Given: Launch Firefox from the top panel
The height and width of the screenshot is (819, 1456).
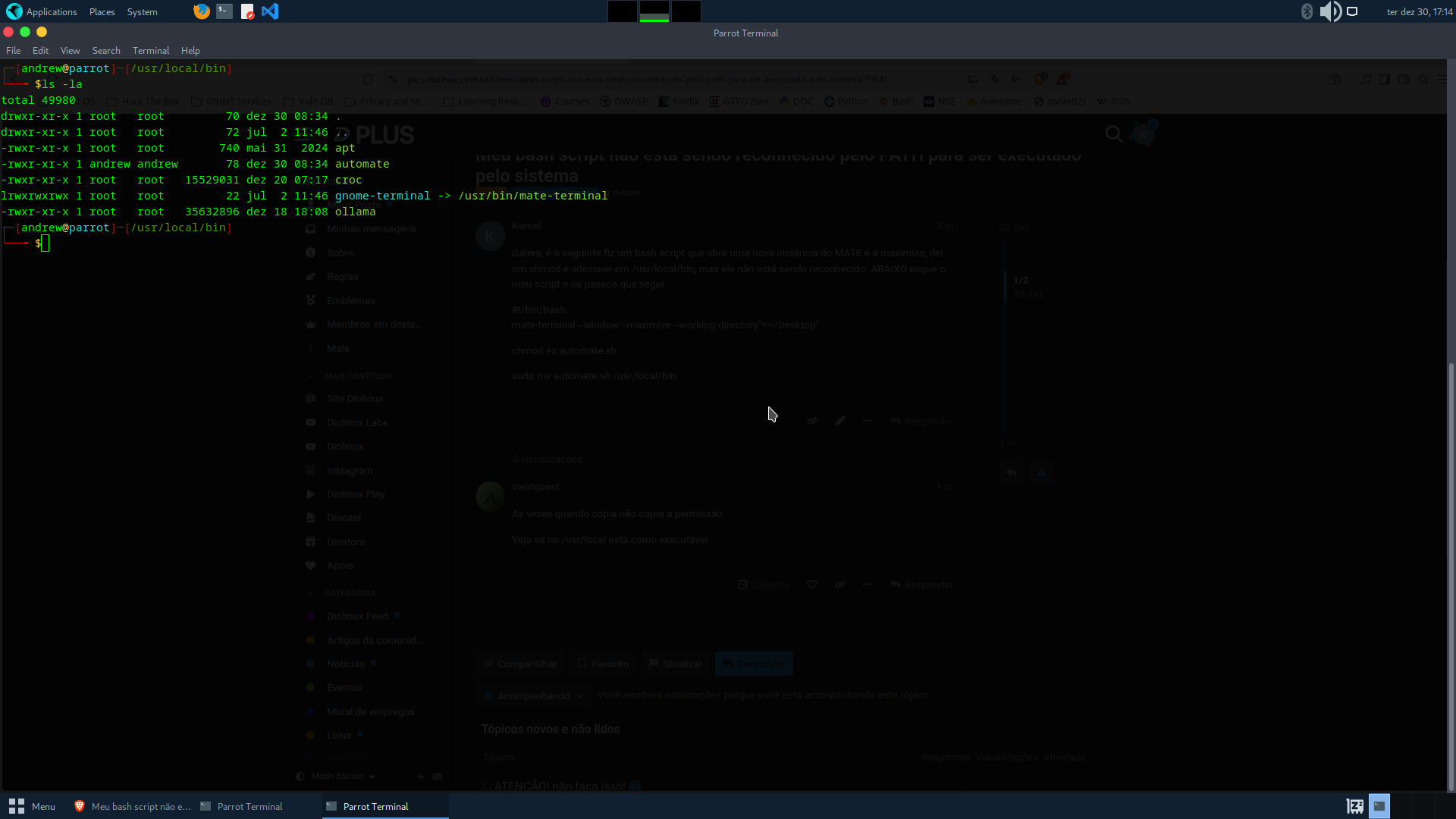Looking at the screenshot, I should pos(201,11).
